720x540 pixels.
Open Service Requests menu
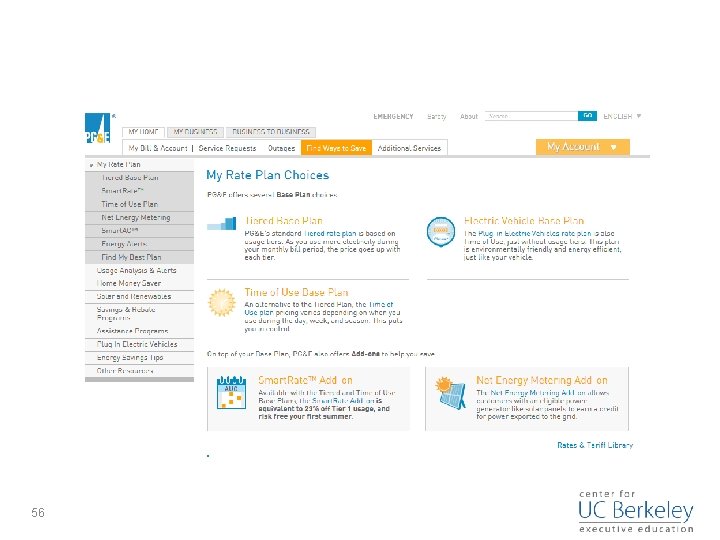(227, 148)
